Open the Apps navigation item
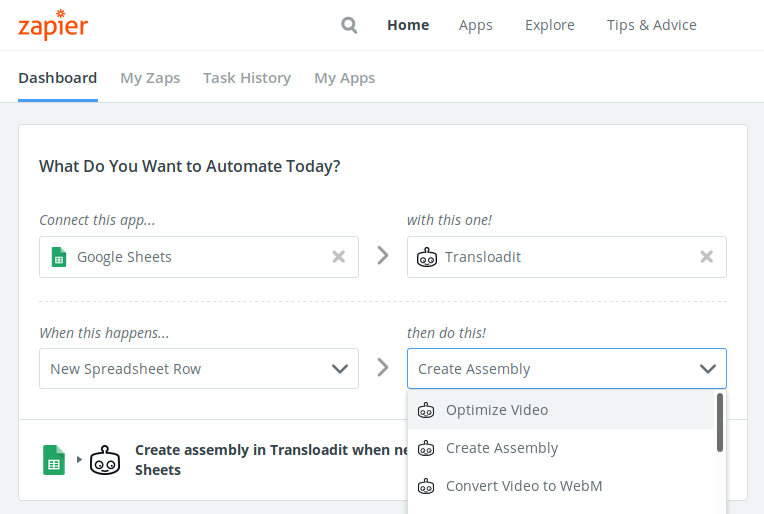The height and width of the screenshot is (514, 764). click(476, 25)
